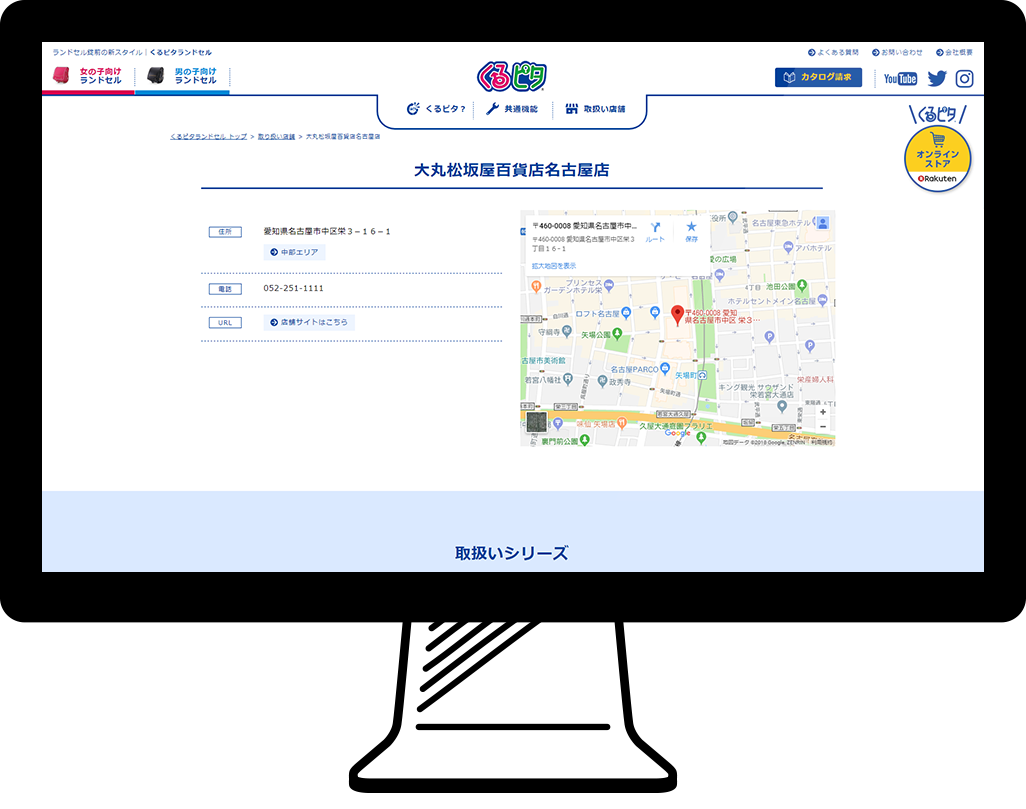Click the ルート directions icon on map
Screen dimensions: 1026x809
[655, 232]
